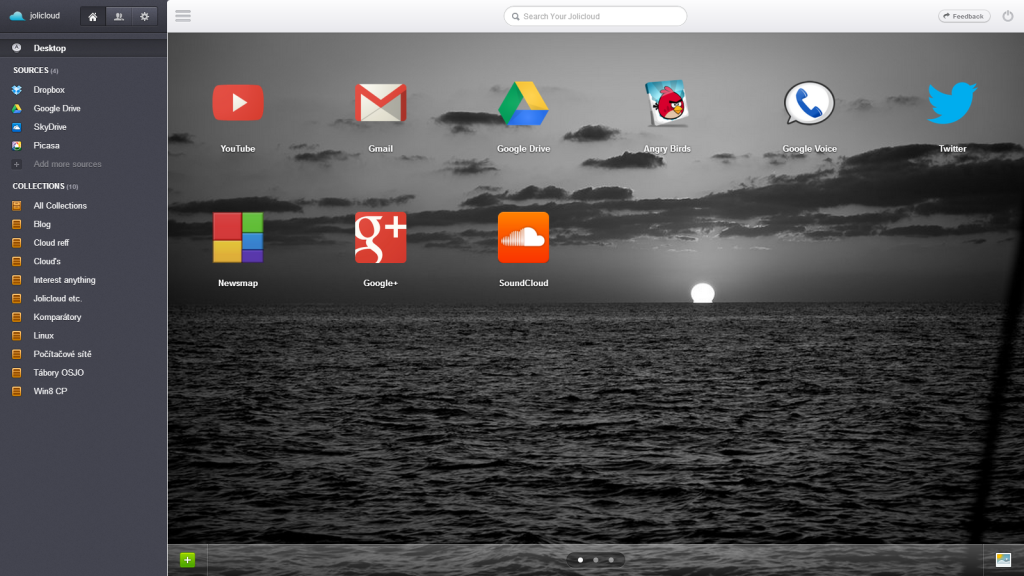Switch to the third desktop page dot
The width and height of the screenshot is (1024, 576).
click(x=611, y=560)
